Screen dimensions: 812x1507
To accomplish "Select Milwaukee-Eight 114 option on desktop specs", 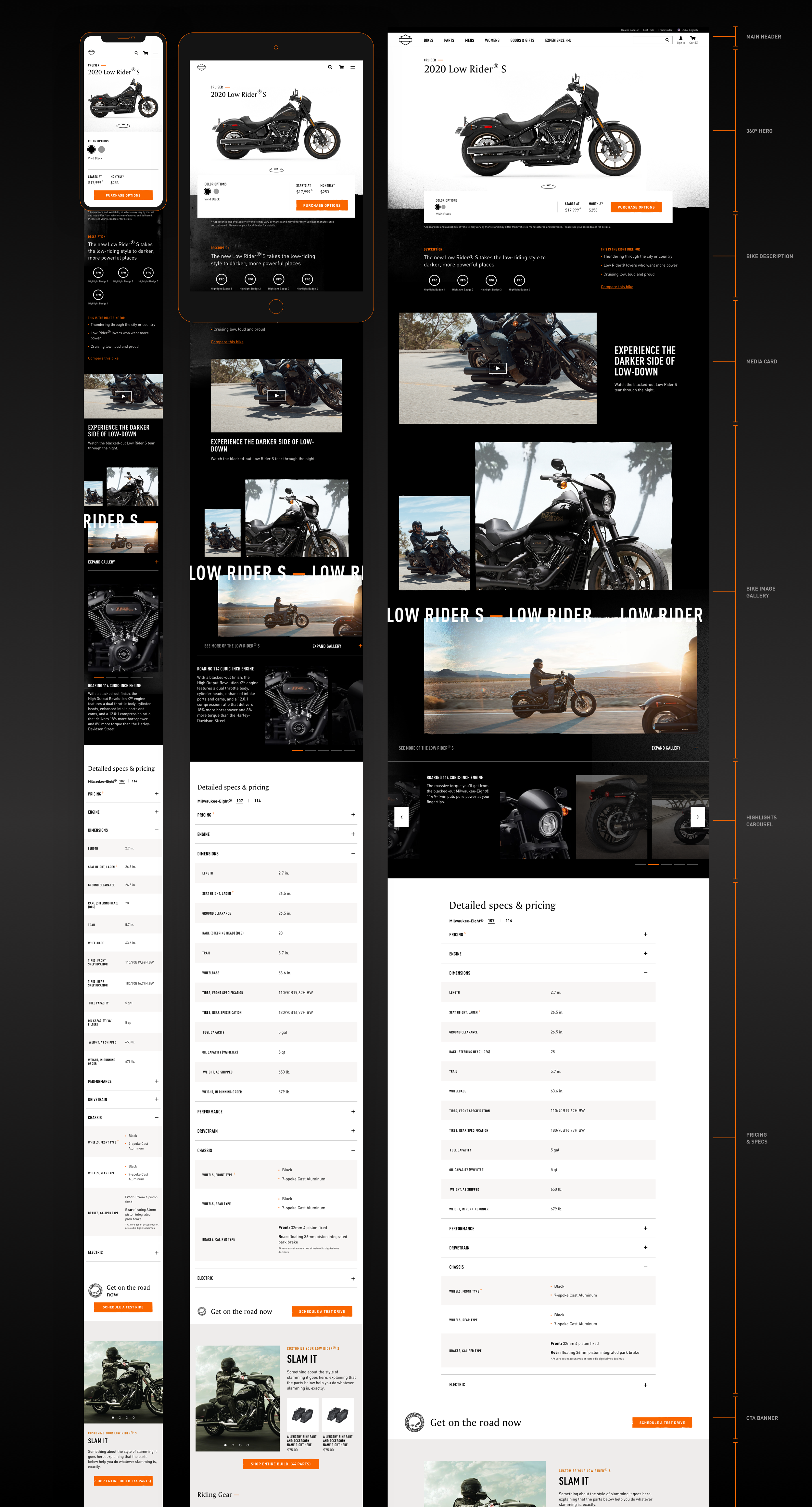I will (509, 921).
